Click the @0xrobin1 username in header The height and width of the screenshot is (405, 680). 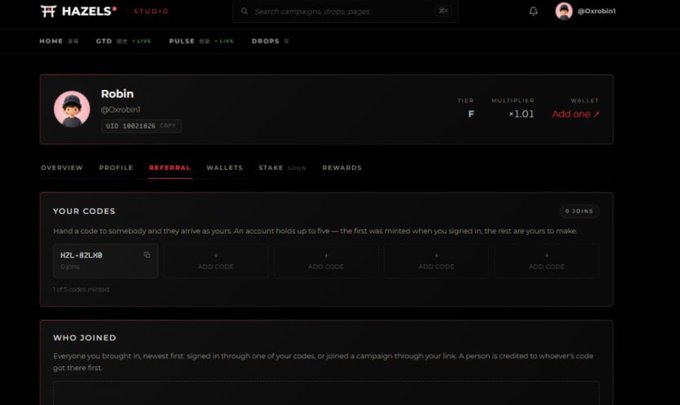[x=596, y=11]
